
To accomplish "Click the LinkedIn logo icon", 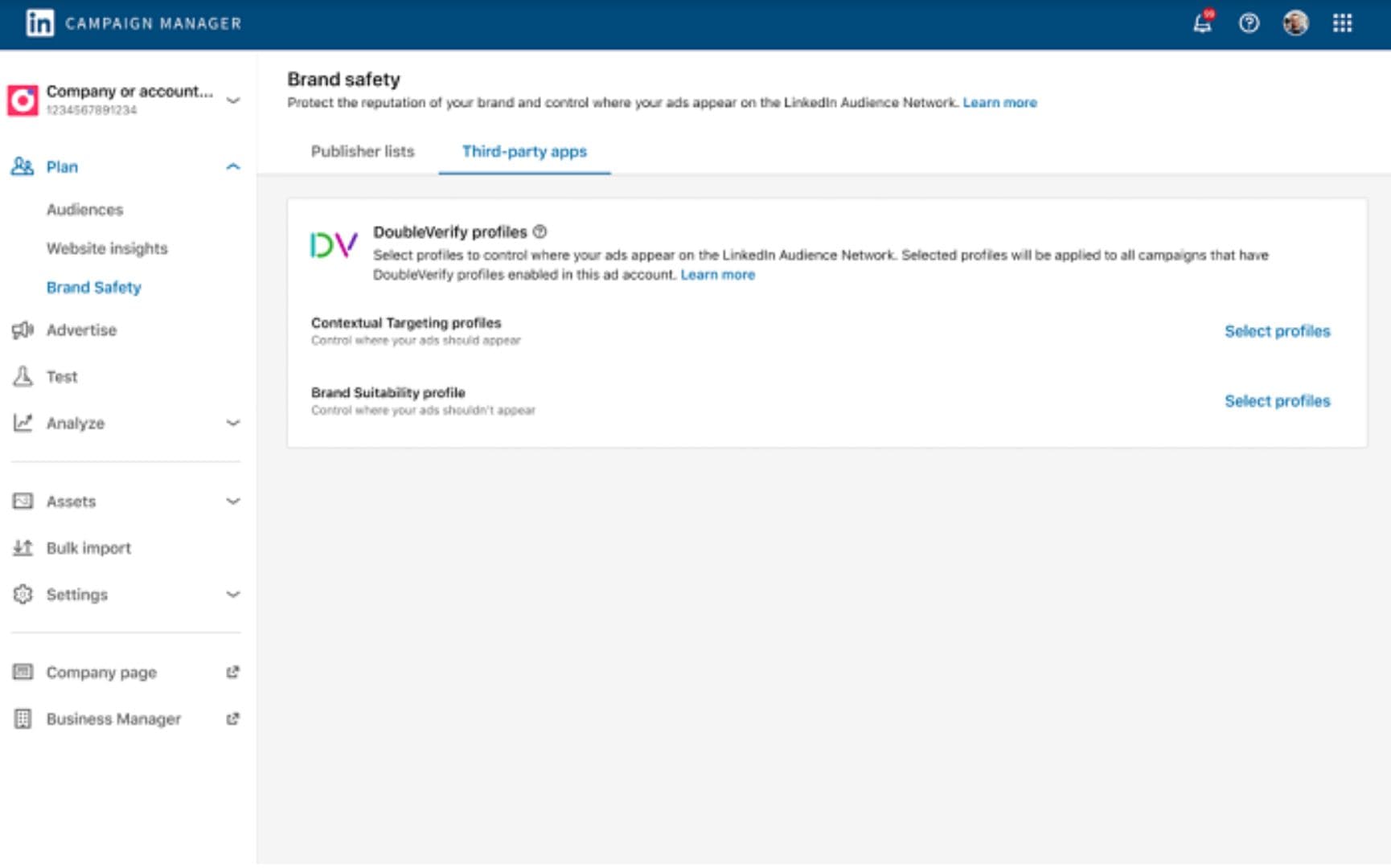I will [x=39, y=23].
